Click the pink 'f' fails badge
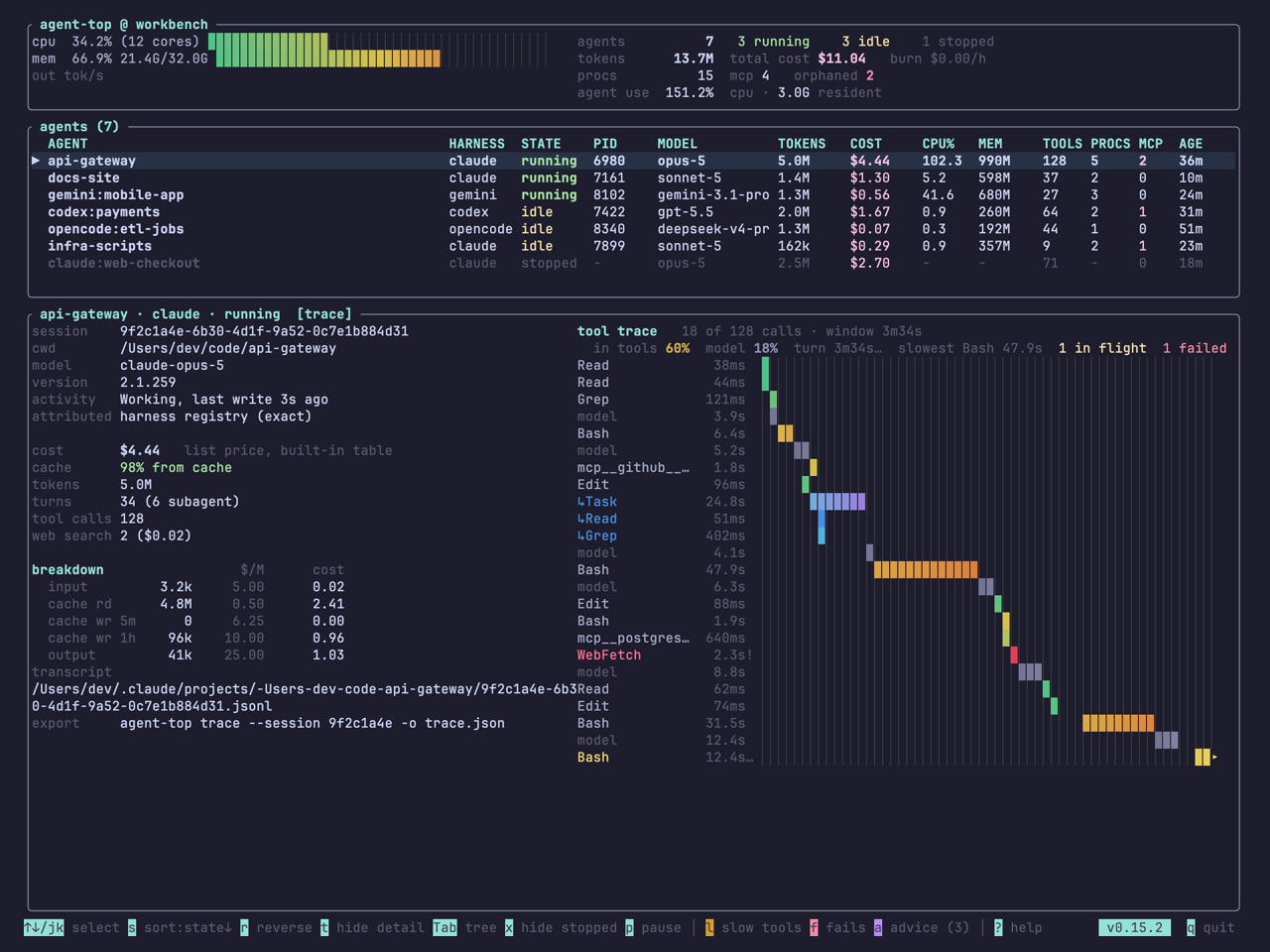The height and width of the screenshot is (952, 1270). tap(814, 928)
